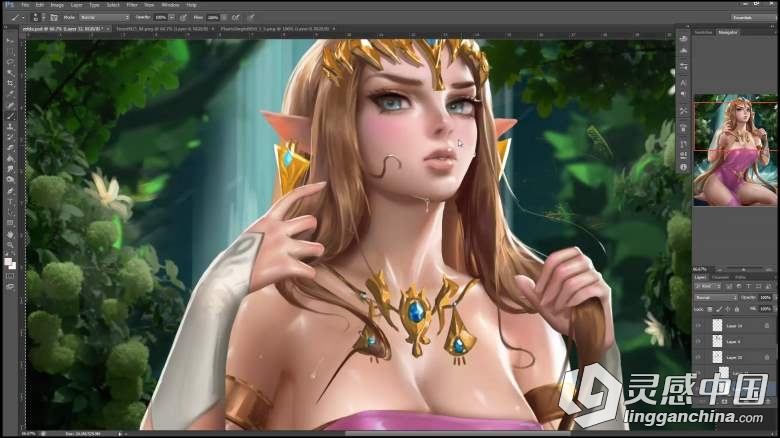Image resolution: width=780 pixels, height=438 pixels.
Task: Click the Navigator preview thumbnail
Action: pyautogui.click(x=735, y=150)
